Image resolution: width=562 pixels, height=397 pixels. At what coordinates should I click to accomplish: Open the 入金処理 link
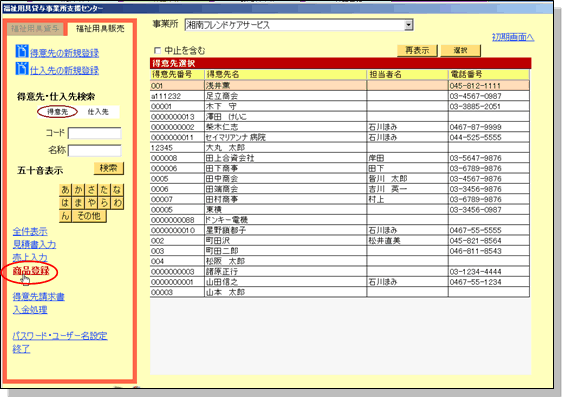(x=30, y=310)
